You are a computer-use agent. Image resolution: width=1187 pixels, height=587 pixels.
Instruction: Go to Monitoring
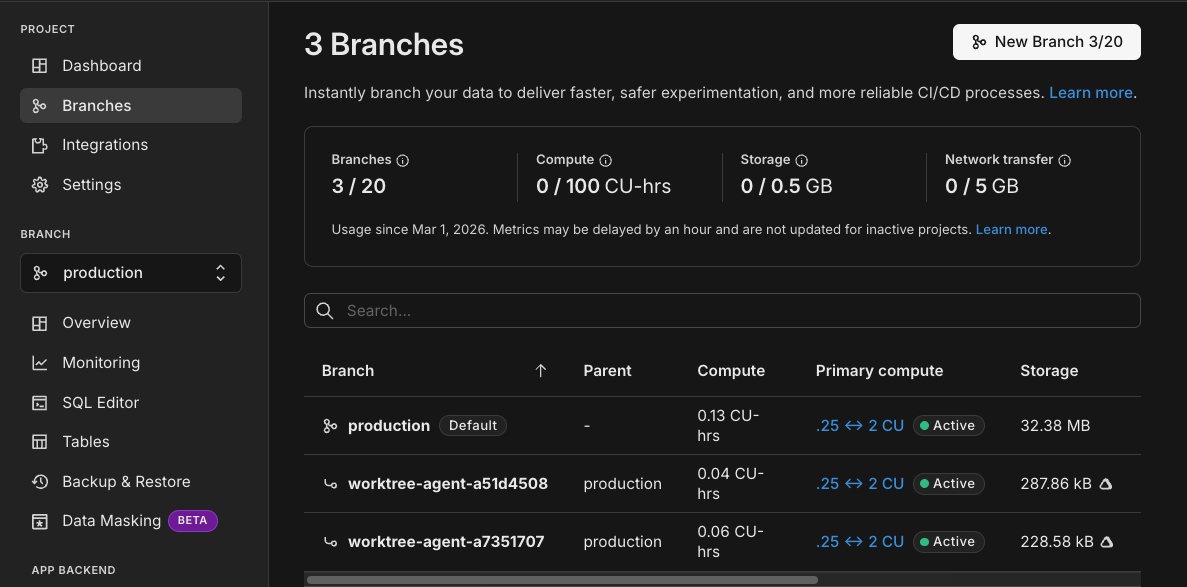click(131, 363)
